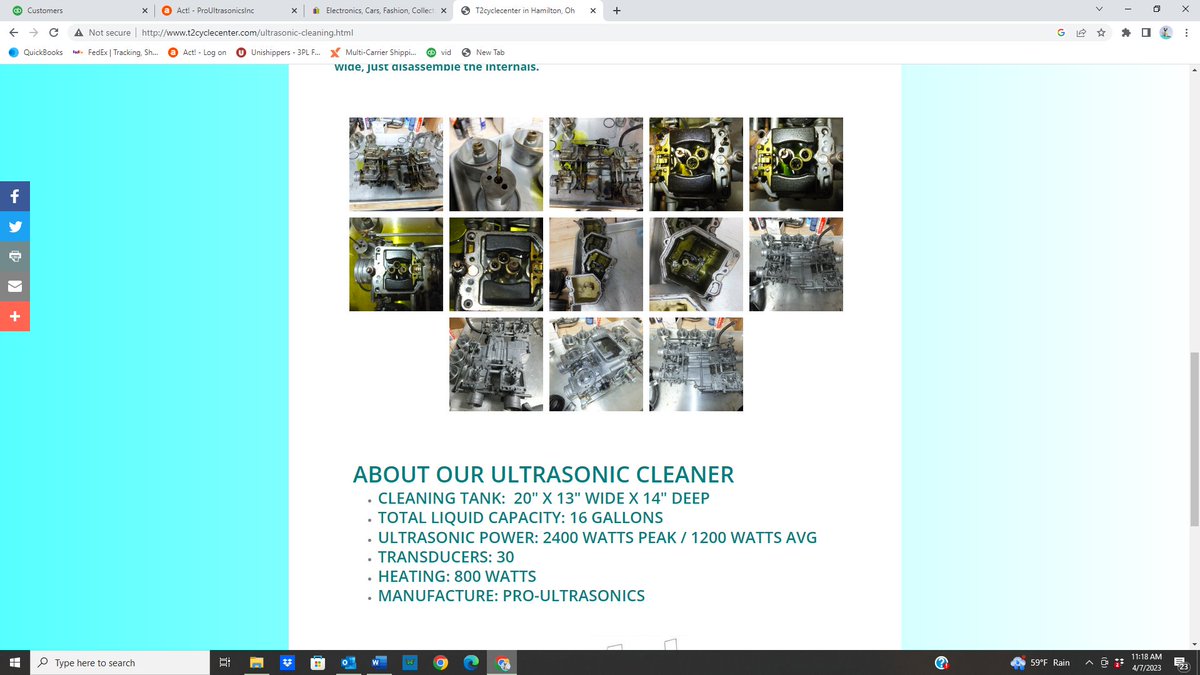Open last thumbnail in third row
This screenshot has width=1200, height=675.
[x=696, y=364]
